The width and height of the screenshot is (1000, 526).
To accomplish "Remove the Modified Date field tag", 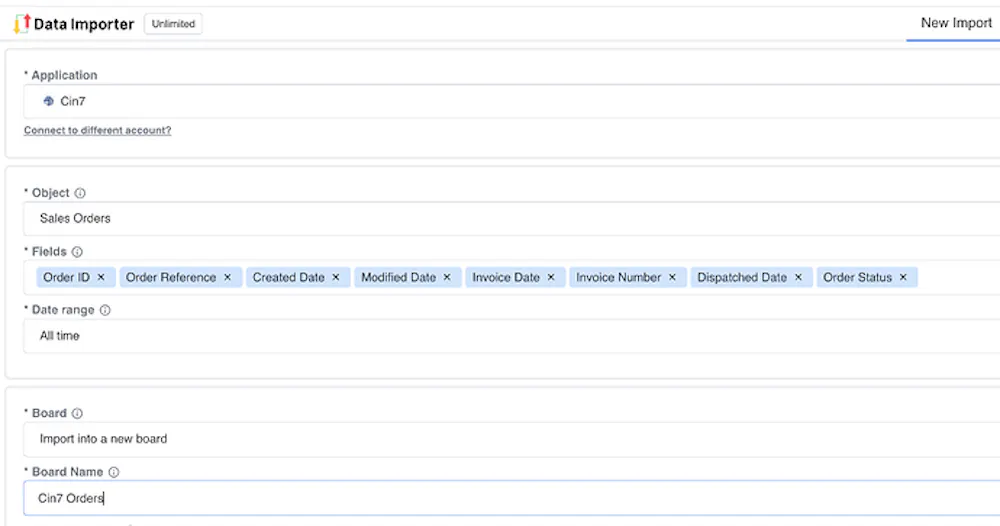I will [x=447, y=277].
